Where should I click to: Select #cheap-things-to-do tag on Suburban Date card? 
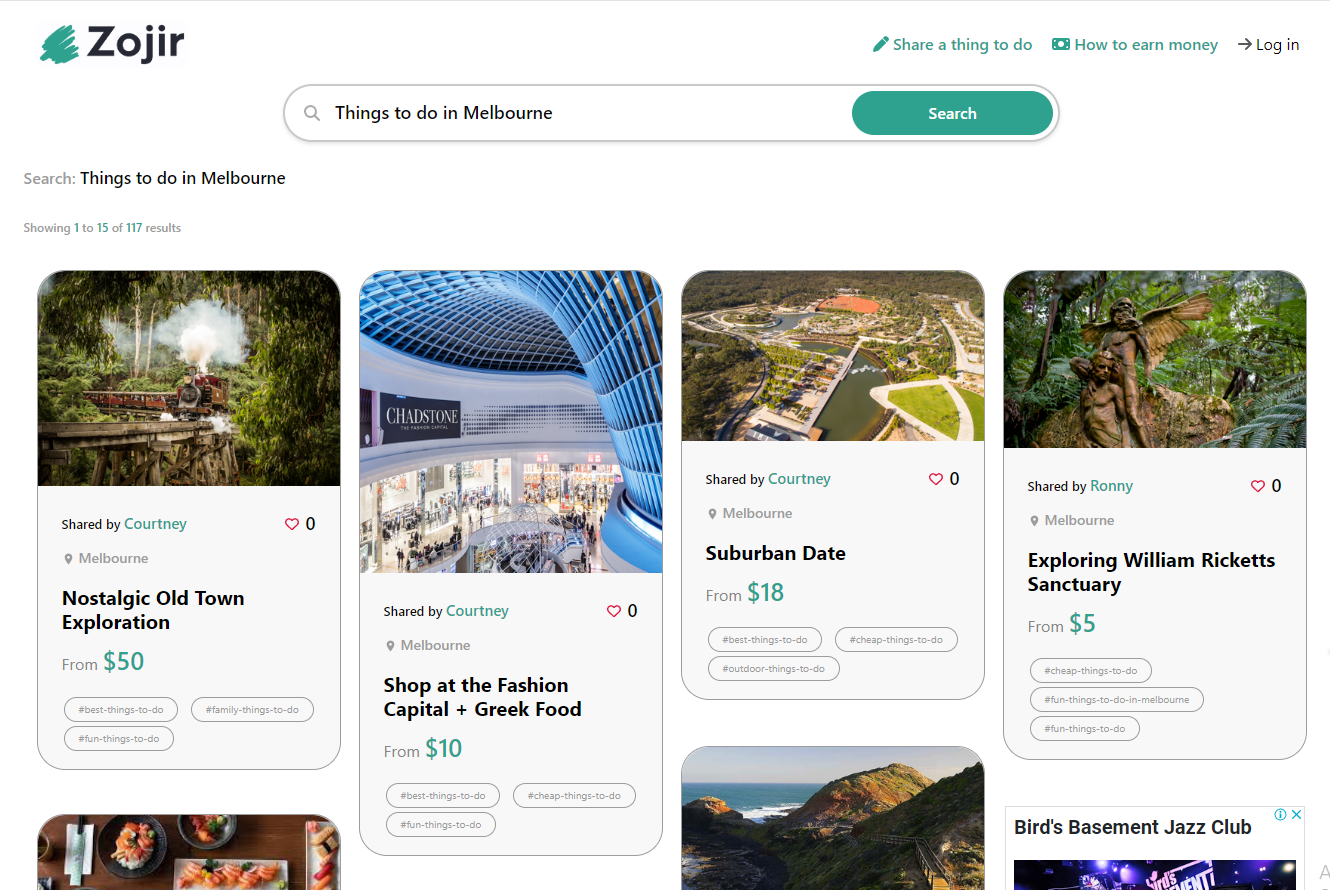896,640
